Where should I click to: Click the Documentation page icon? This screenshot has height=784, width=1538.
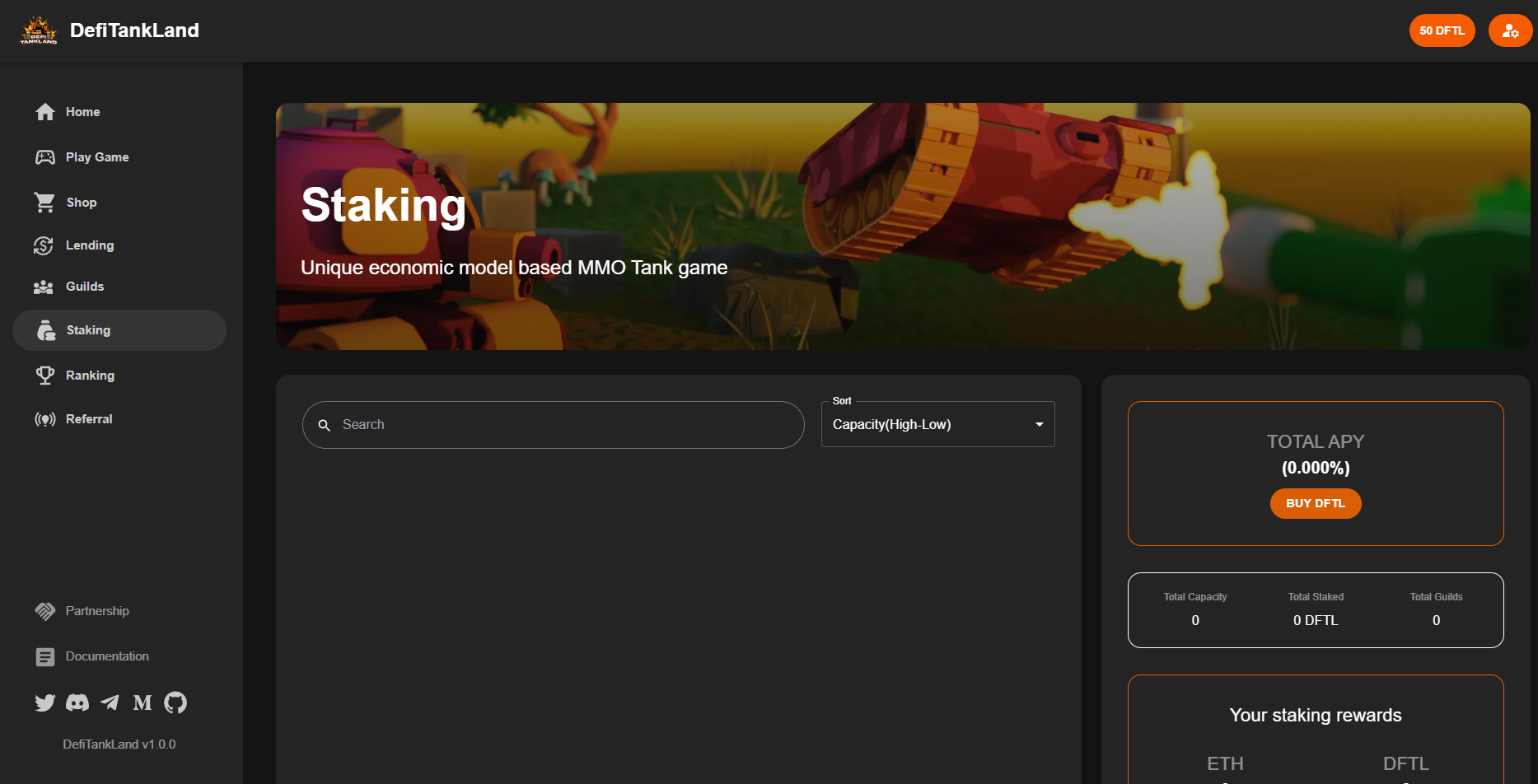coord(45,657)
